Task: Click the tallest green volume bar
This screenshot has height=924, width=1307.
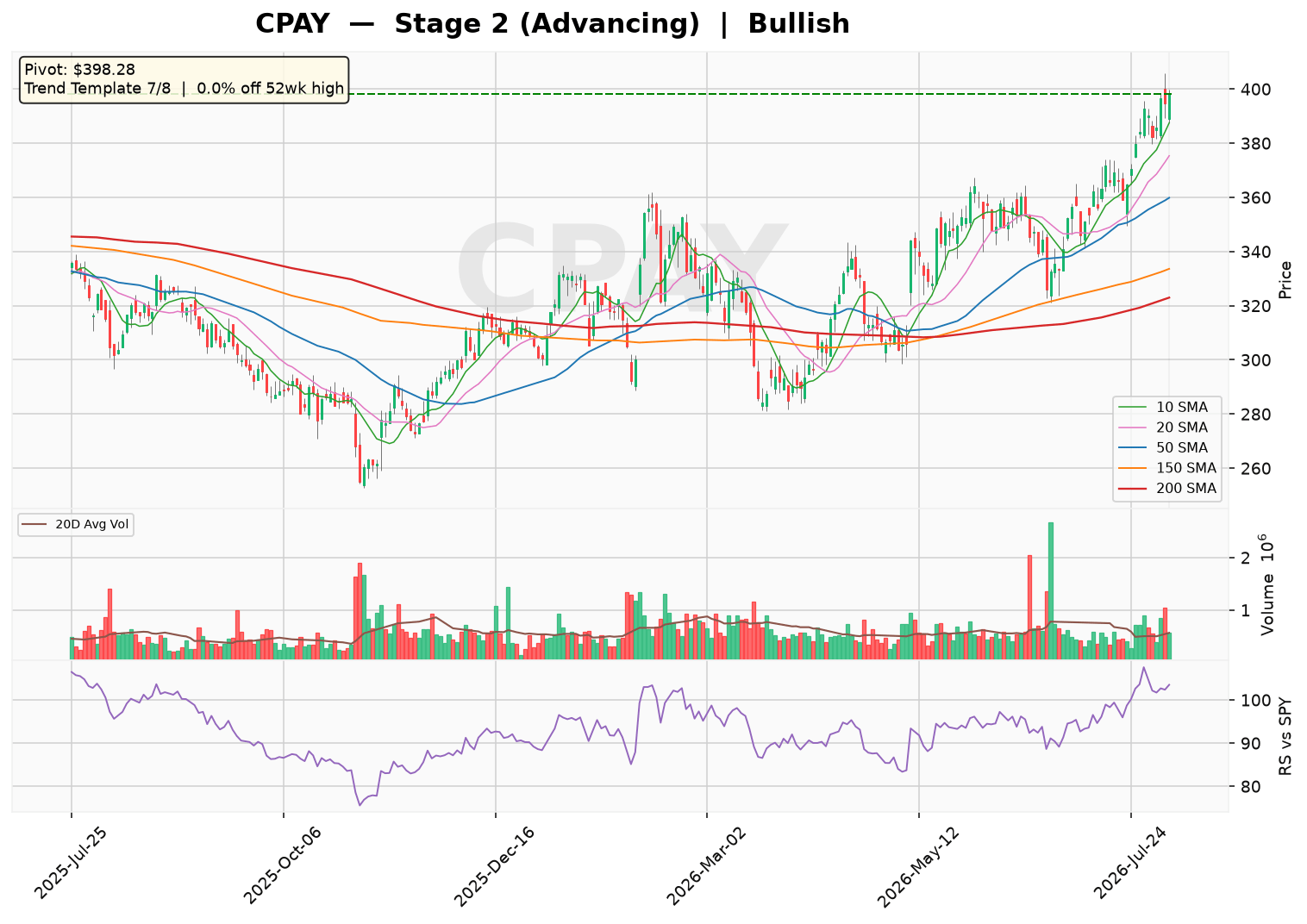Action: (x=1051, y=591)
